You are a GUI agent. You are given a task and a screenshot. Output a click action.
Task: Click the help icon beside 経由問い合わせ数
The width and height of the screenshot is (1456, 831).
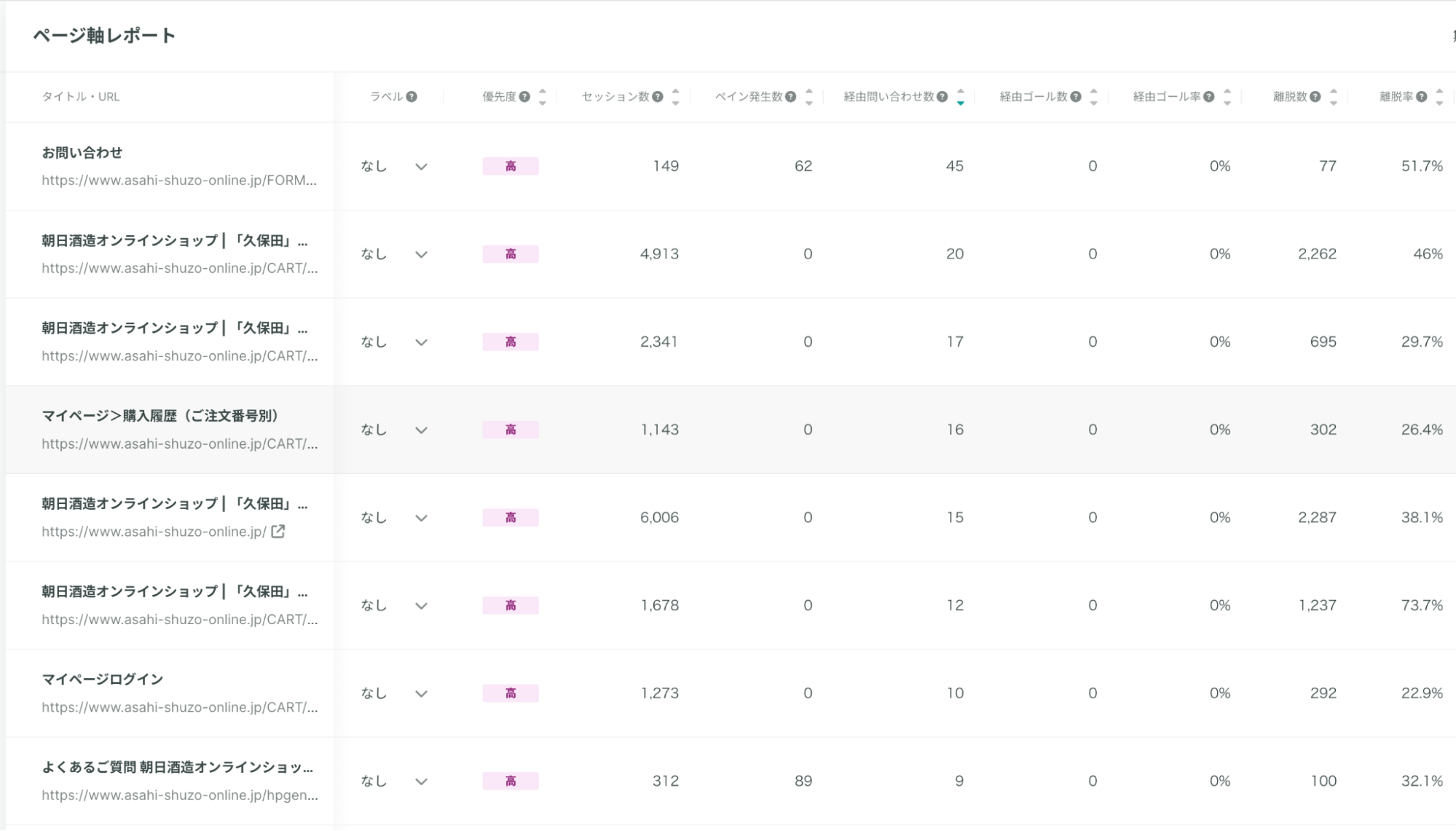942,97
